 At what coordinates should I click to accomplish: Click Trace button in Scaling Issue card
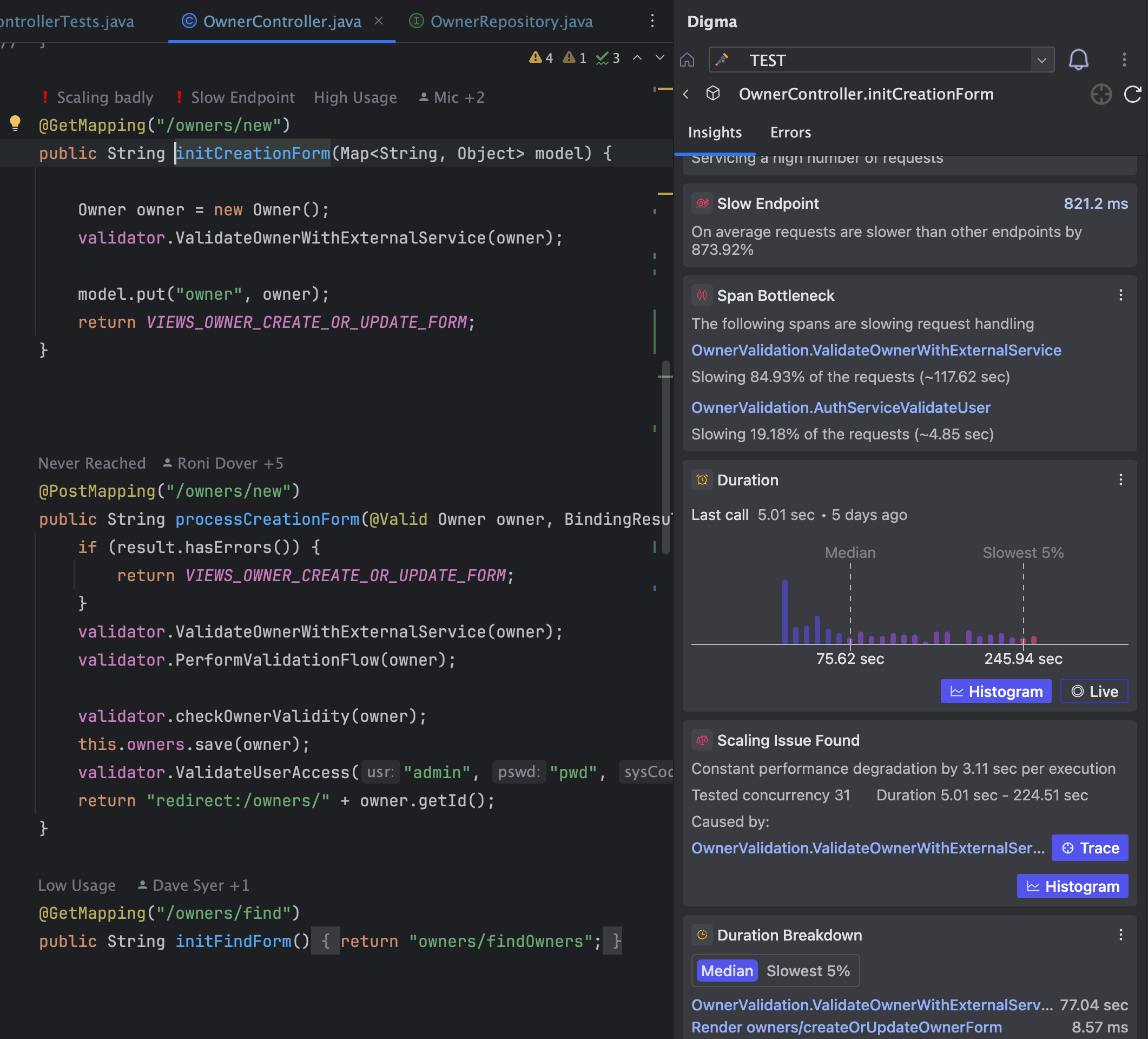coord(1090,847)
